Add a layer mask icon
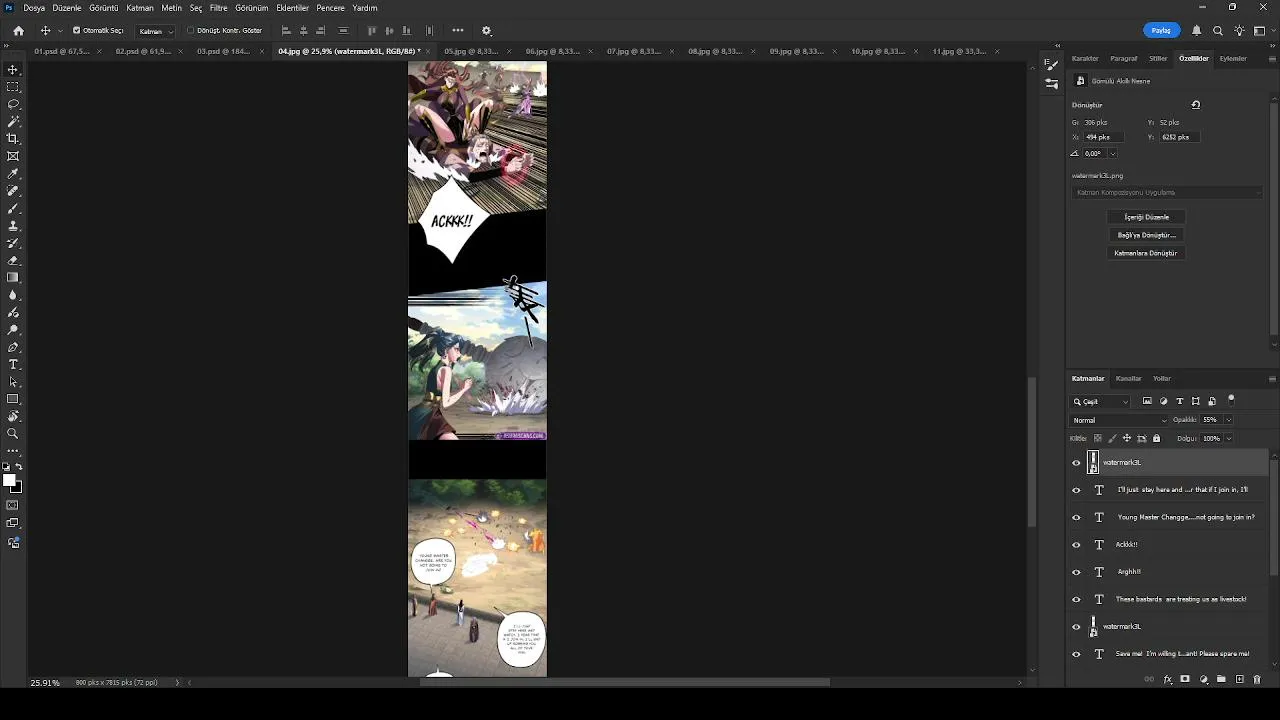This screenshot has height=720, width=1280. (1185, 680)
